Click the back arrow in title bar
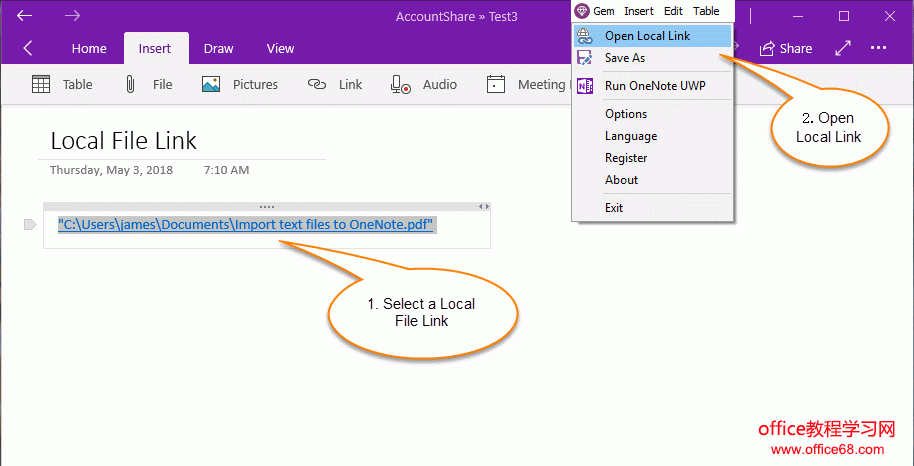 click(x=24, y=16)
